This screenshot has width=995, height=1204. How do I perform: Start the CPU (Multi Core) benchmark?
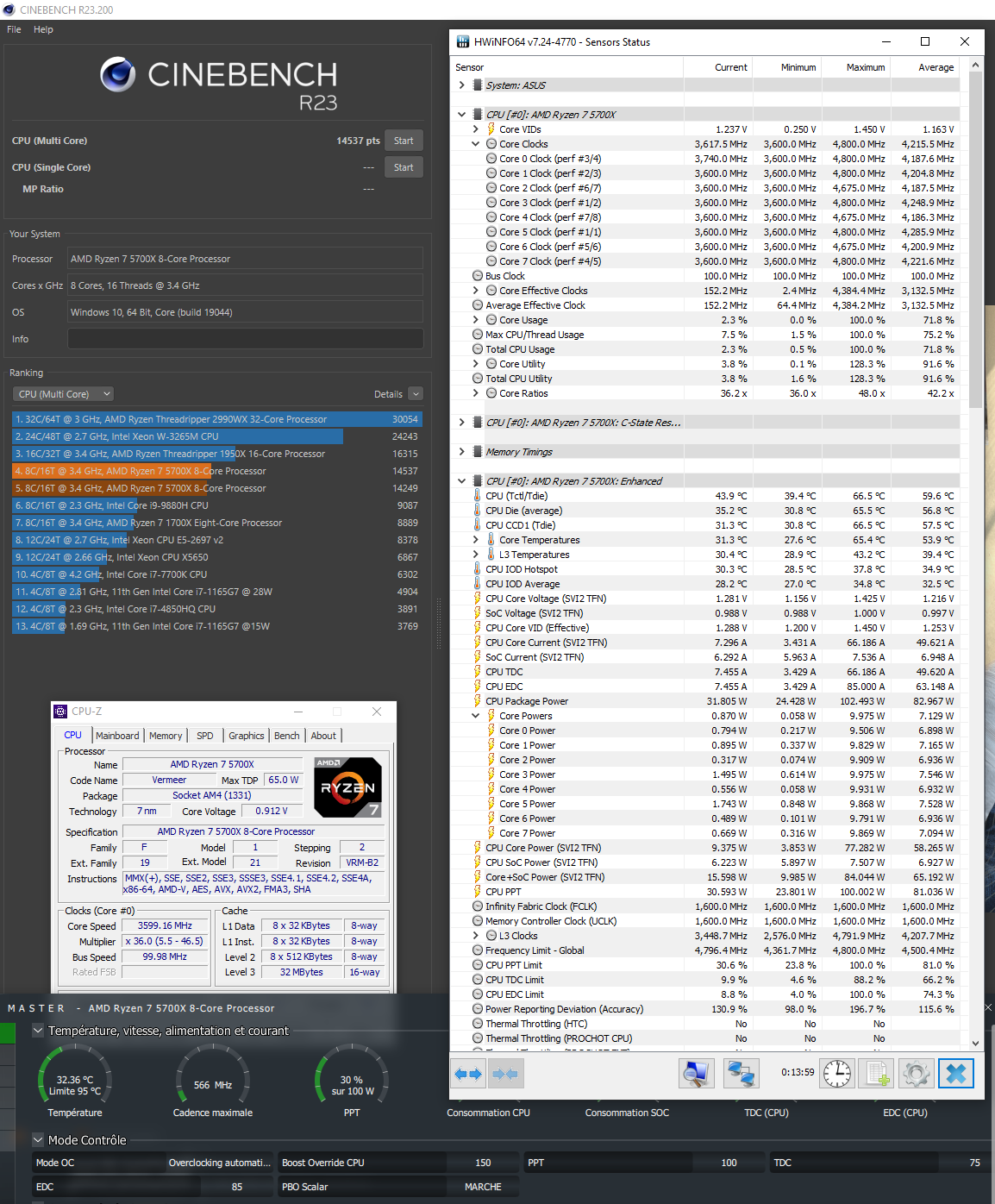pos(404,141)
